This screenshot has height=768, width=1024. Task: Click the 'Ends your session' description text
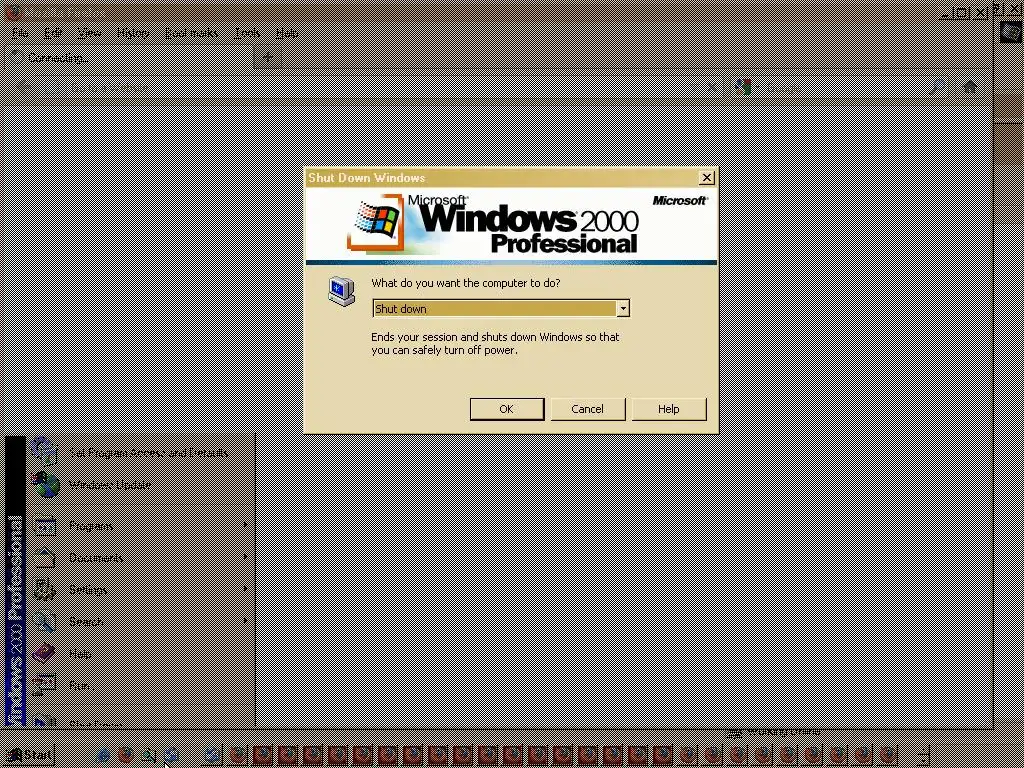(x=495, y=344)
